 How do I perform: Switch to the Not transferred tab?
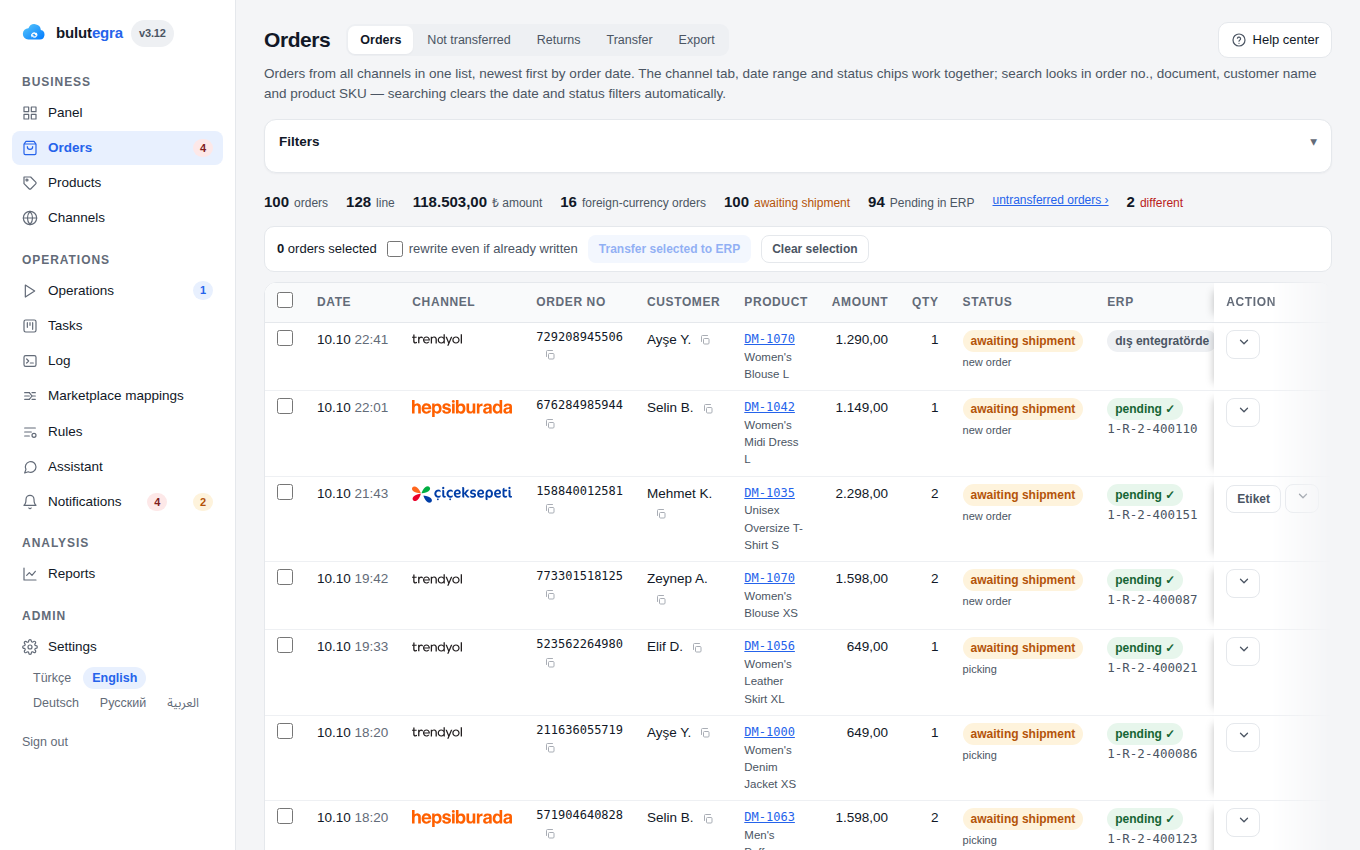click(x=469, y=40)
